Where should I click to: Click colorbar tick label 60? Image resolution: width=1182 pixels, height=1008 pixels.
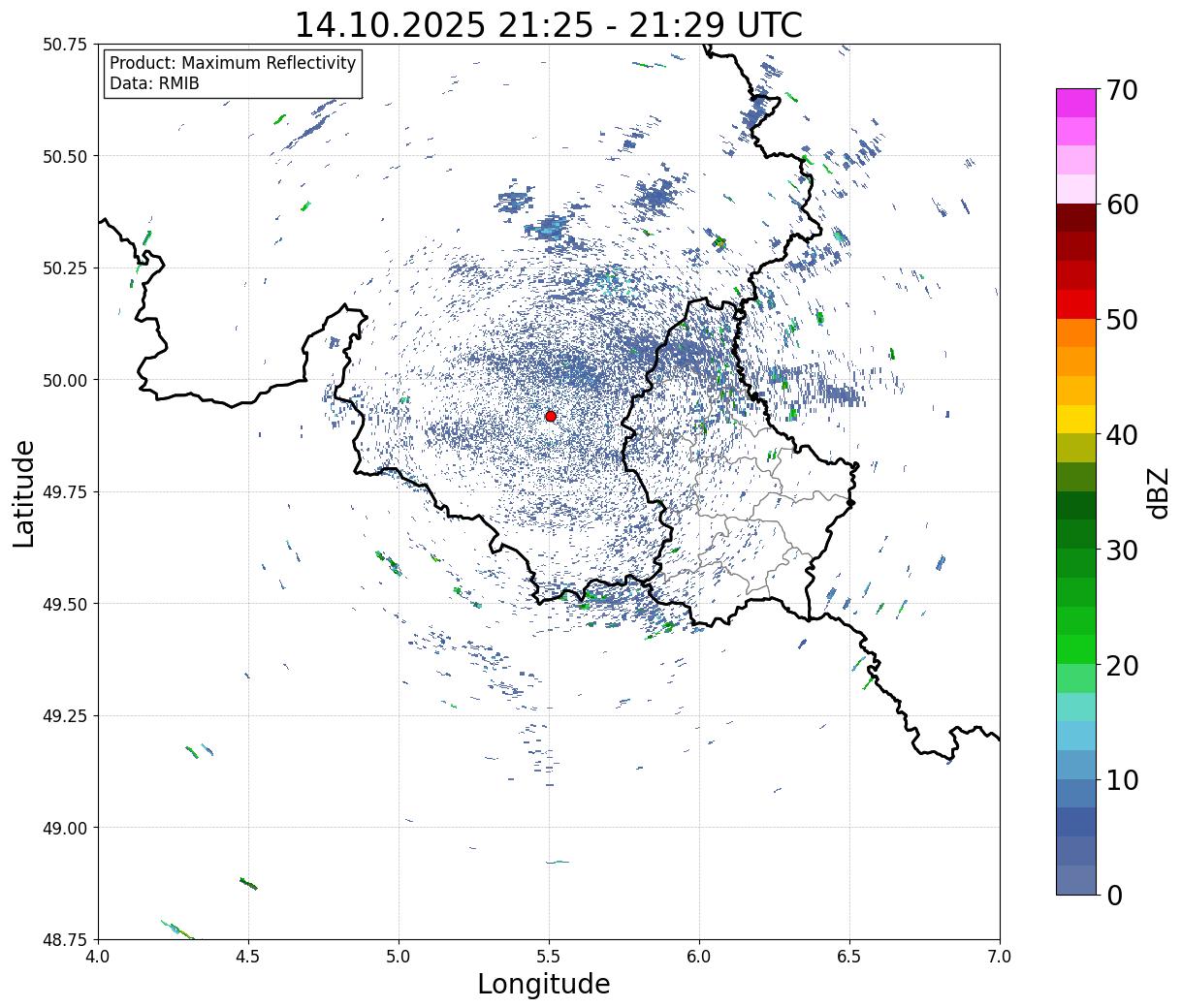click(x=1122, y=205)
